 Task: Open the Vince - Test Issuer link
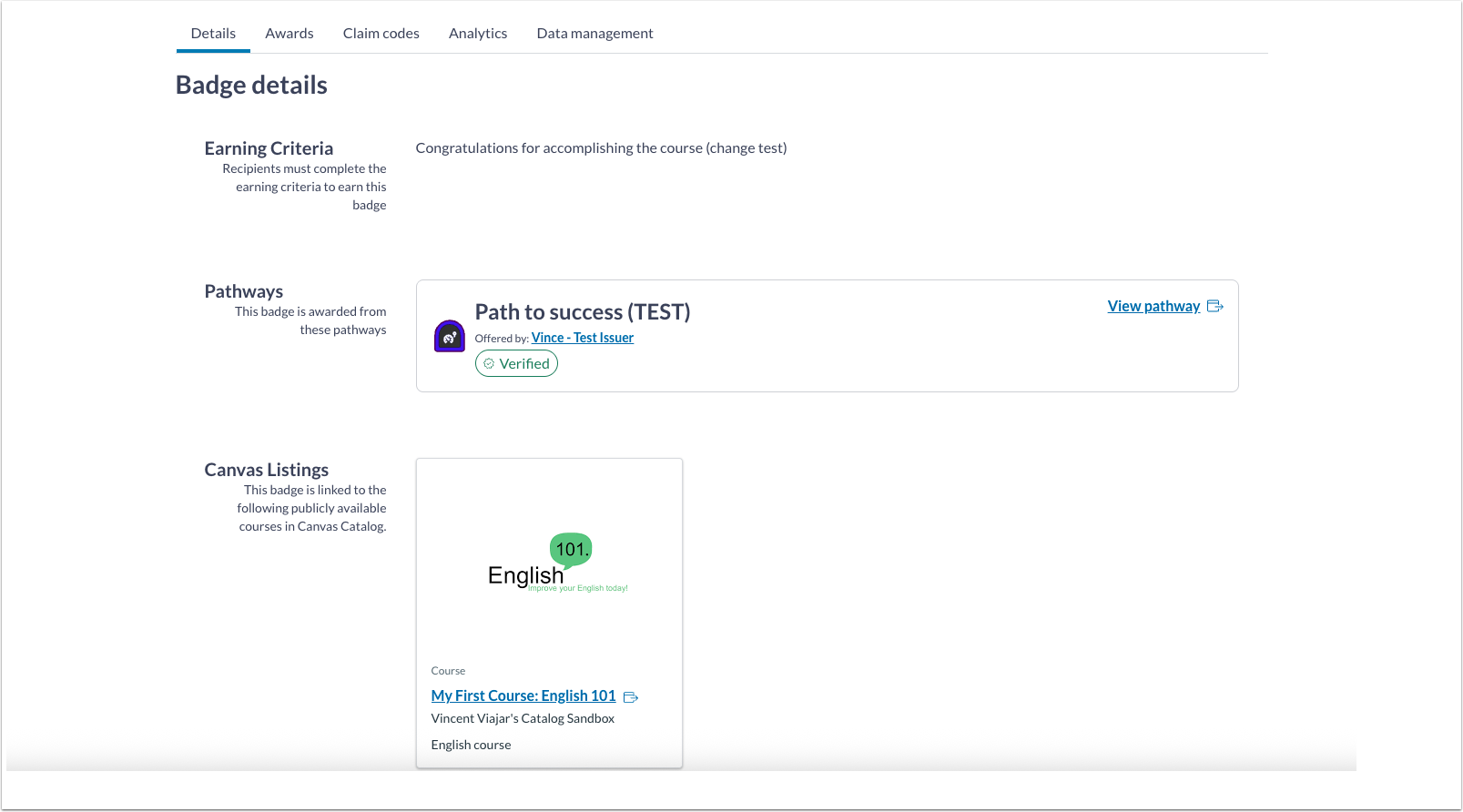click(x=583, y=338)
